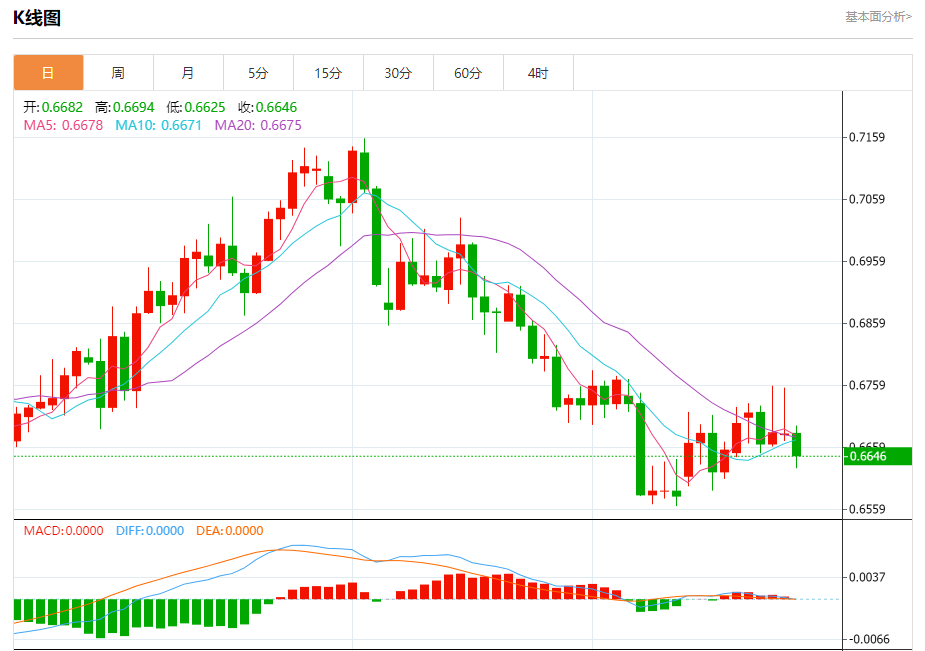Screen dimensions: 925x651
Task: Switch to the 周 weekly tab
Action: click(118, 73)
